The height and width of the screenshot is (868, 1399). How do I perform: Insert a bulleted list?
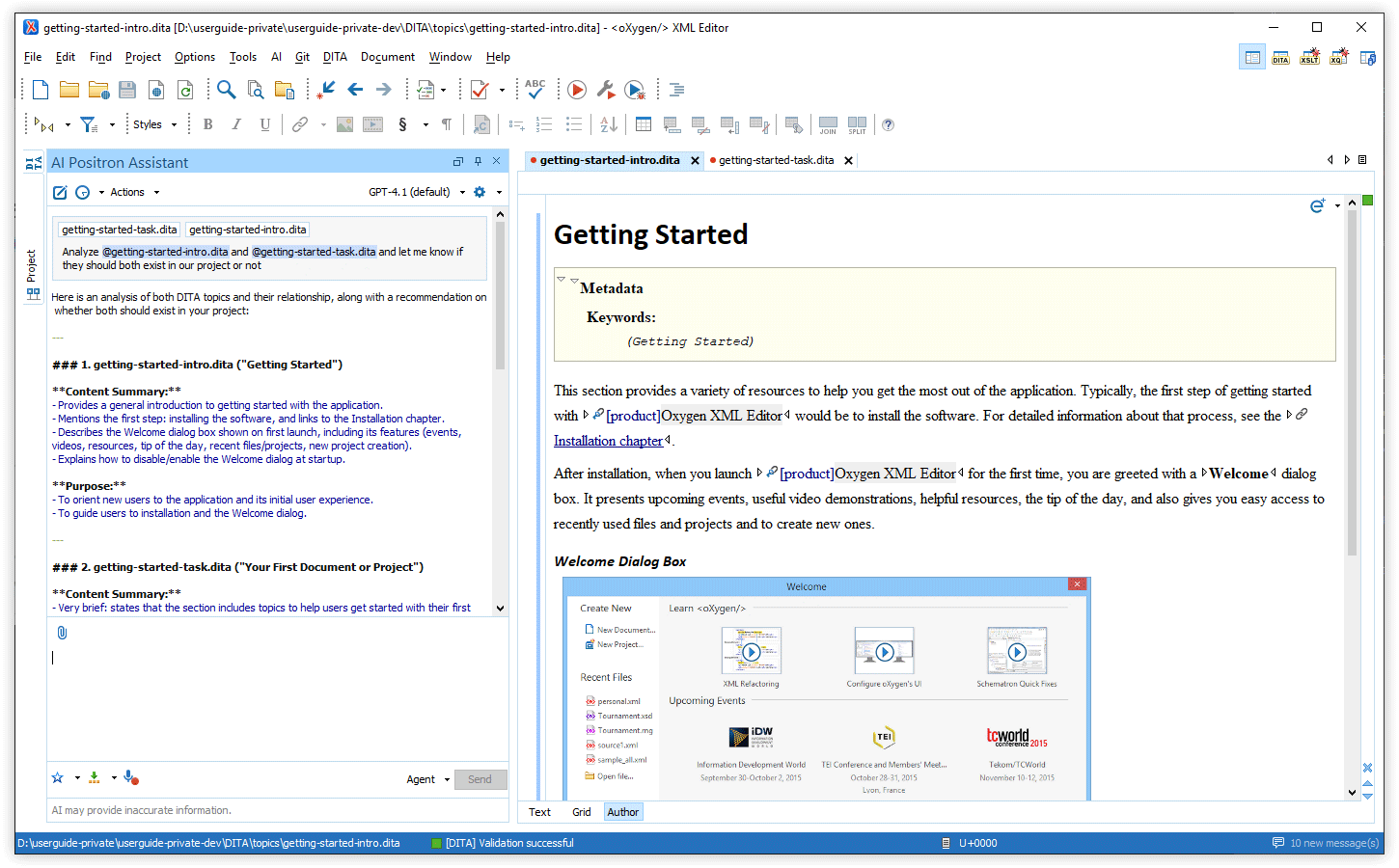pyautogui.click(x=574, y=124)
